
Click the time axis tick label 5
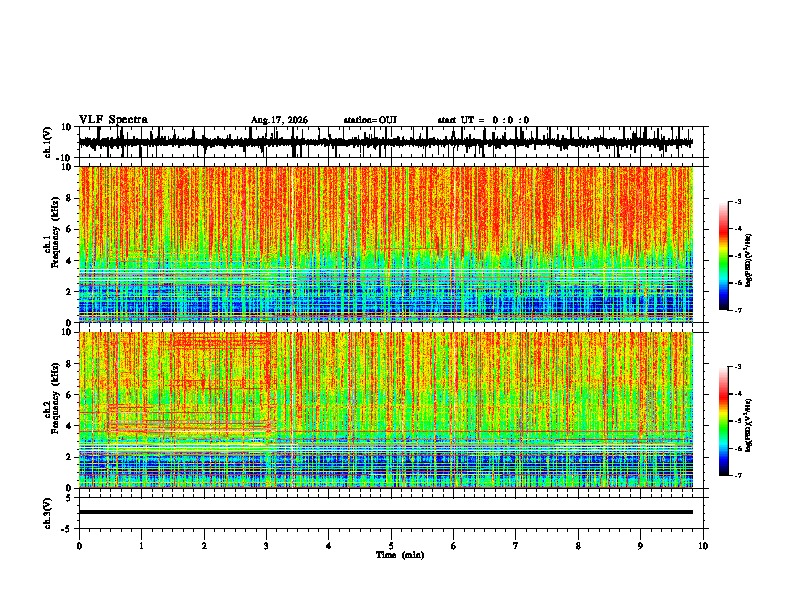click(391, 546)
